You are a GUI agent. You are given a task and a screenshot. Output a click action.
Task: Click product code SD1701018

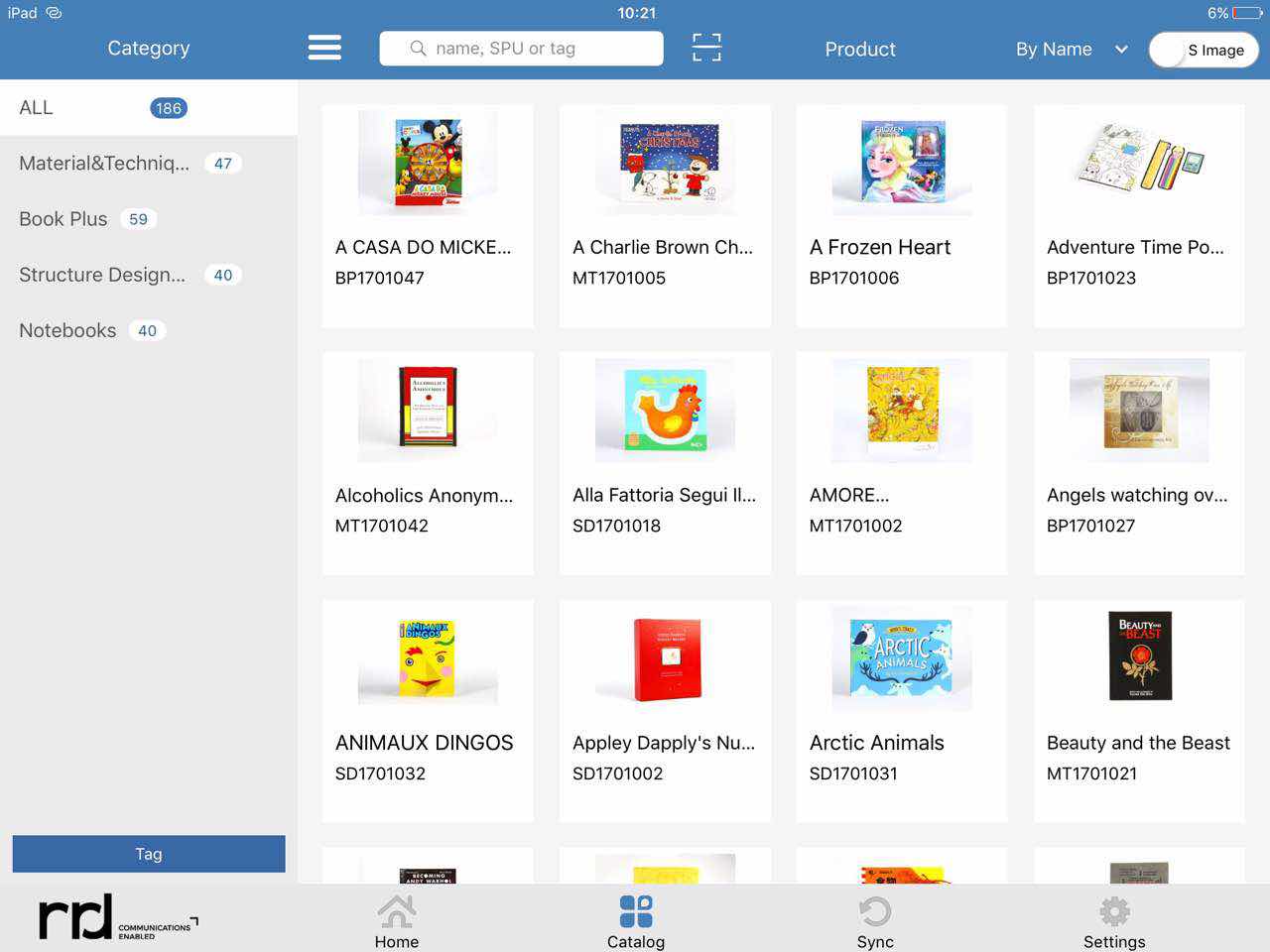pyautogui.click(x=616, y=526)
